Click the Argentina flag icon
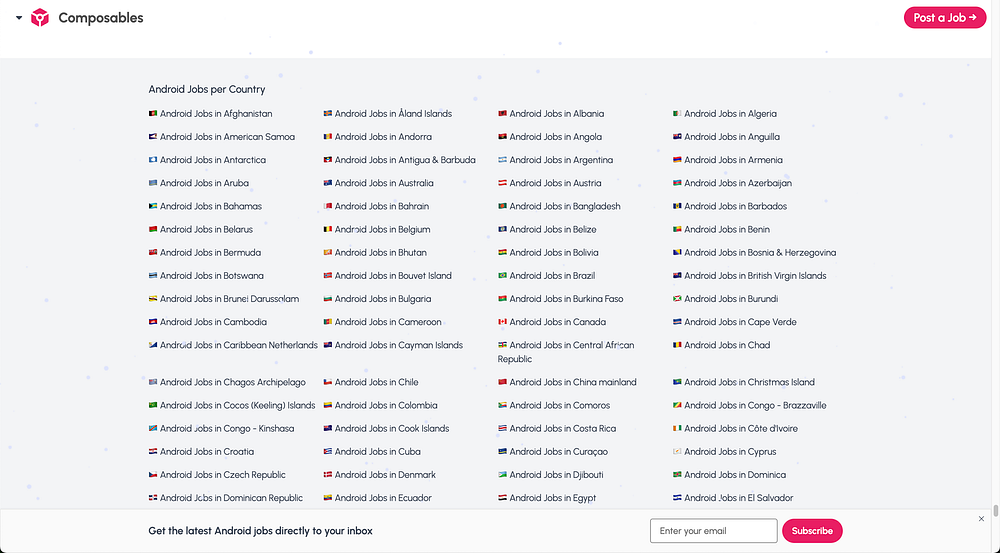Image resolution: width=1000 pixels, height=553 pixels. pos(503,160)
